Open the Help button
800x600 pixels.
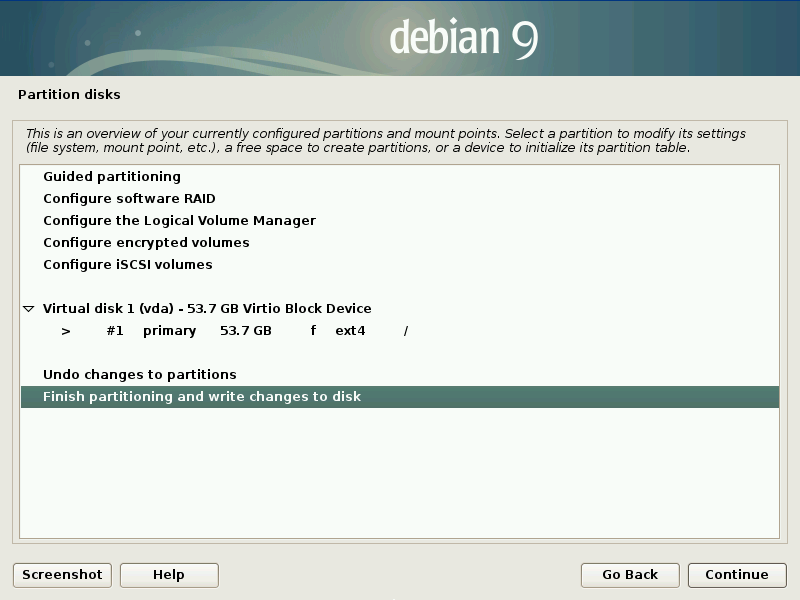tap(169, 575)
